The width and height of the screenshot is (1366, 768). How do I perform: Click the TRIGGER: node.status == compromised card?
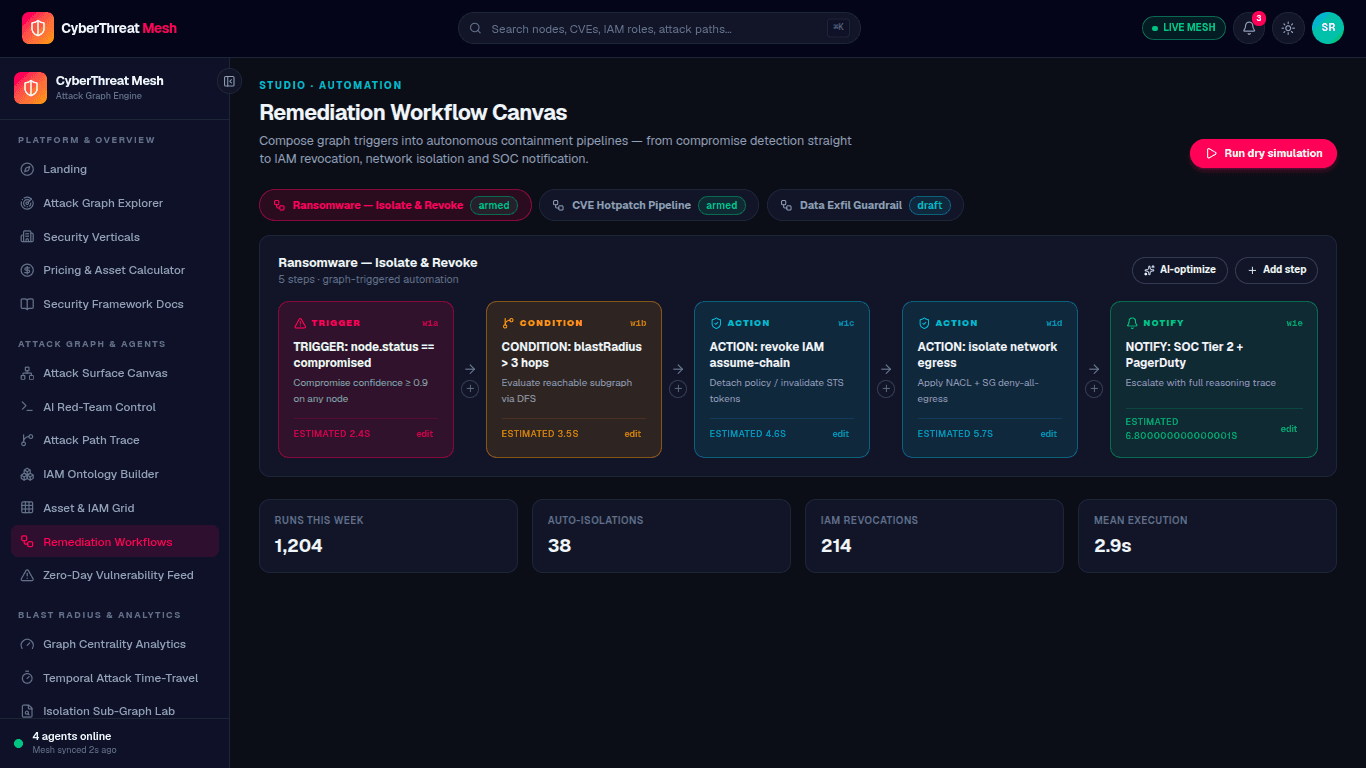click(x=366, y=380)
